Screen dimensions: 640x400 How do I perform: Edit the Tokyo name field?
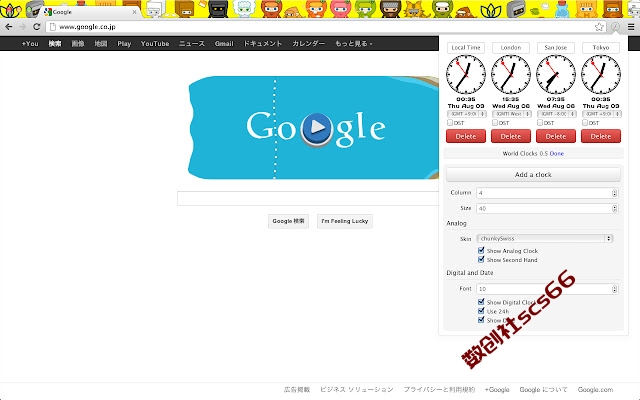[x=601, y=48]
